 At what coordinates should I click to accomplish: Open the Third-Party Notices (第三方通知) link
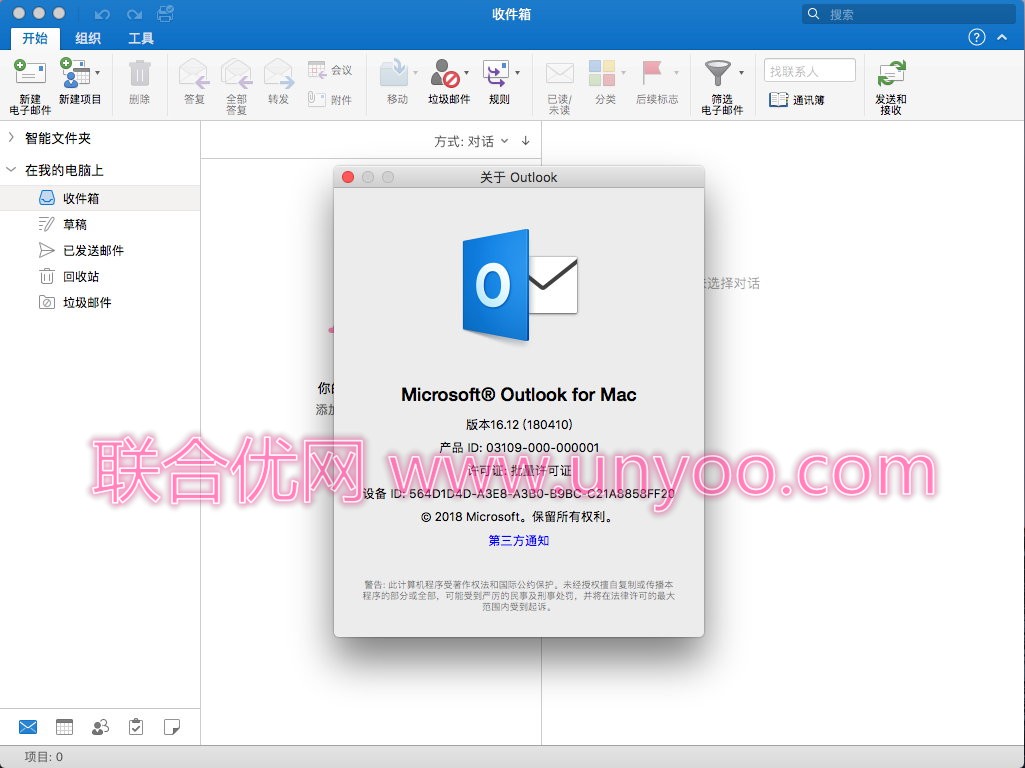pyautogui.click(x=518, y=541)
